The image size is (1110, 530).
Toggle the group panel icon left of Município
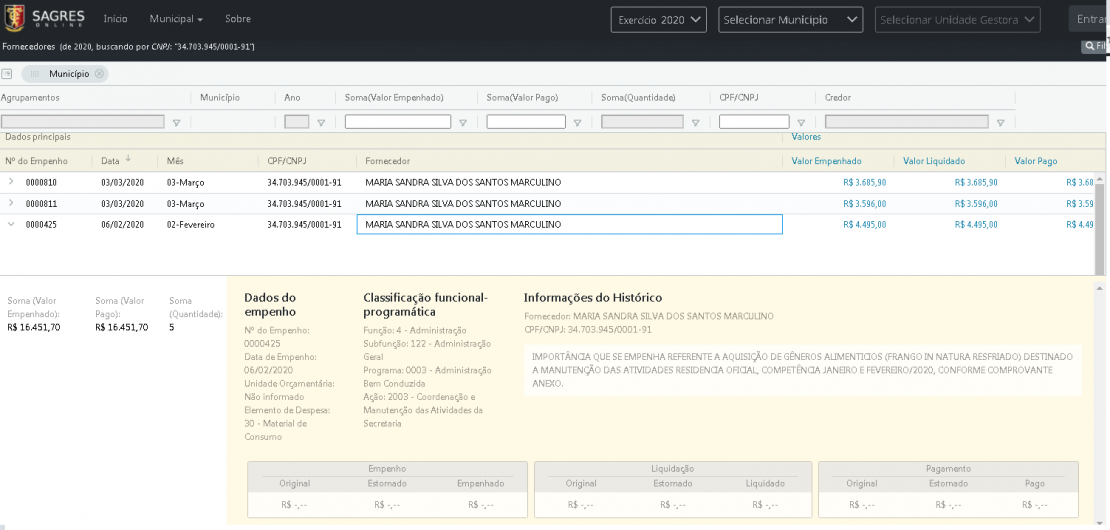7,74
